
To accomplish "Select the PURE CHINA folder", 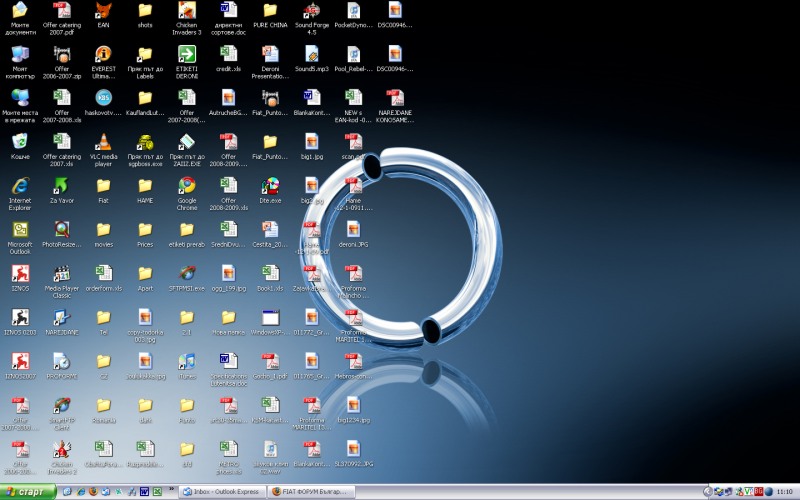I will [270, 10].
